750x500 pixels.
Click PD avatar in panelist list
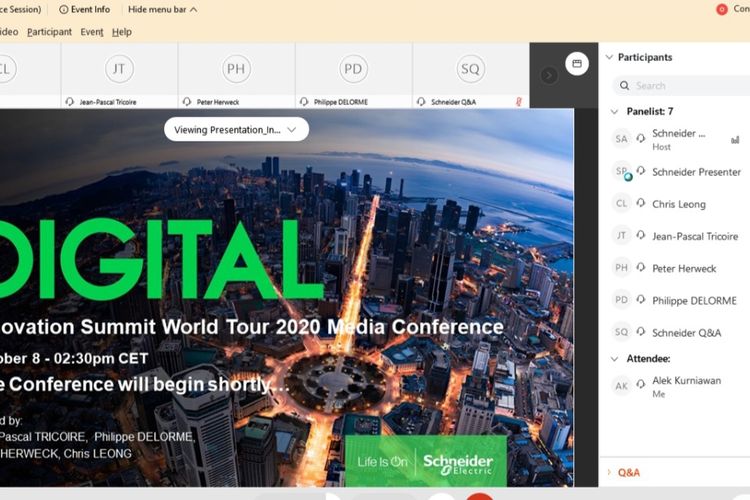[621, 300]
